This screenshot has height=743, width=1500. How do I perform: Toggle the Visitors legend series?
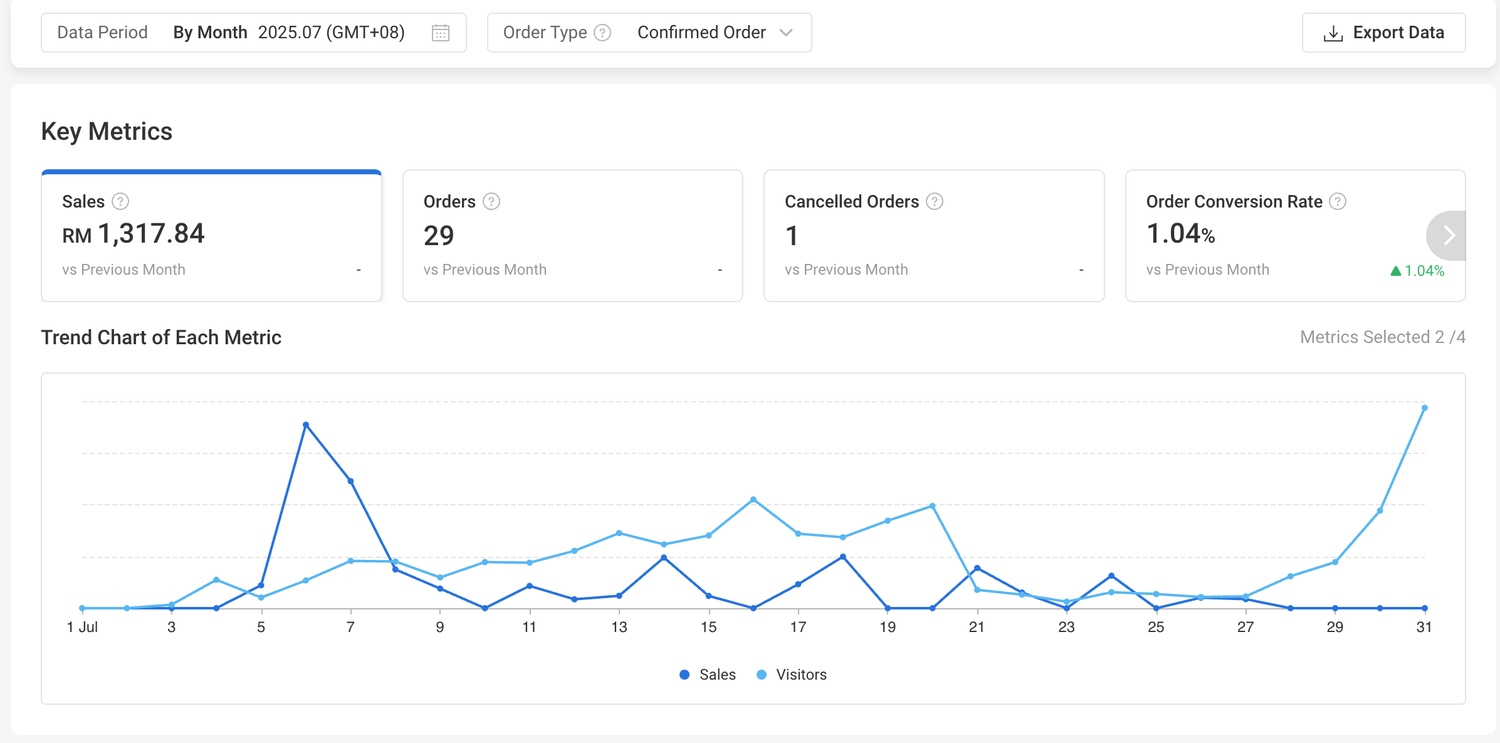791,675
